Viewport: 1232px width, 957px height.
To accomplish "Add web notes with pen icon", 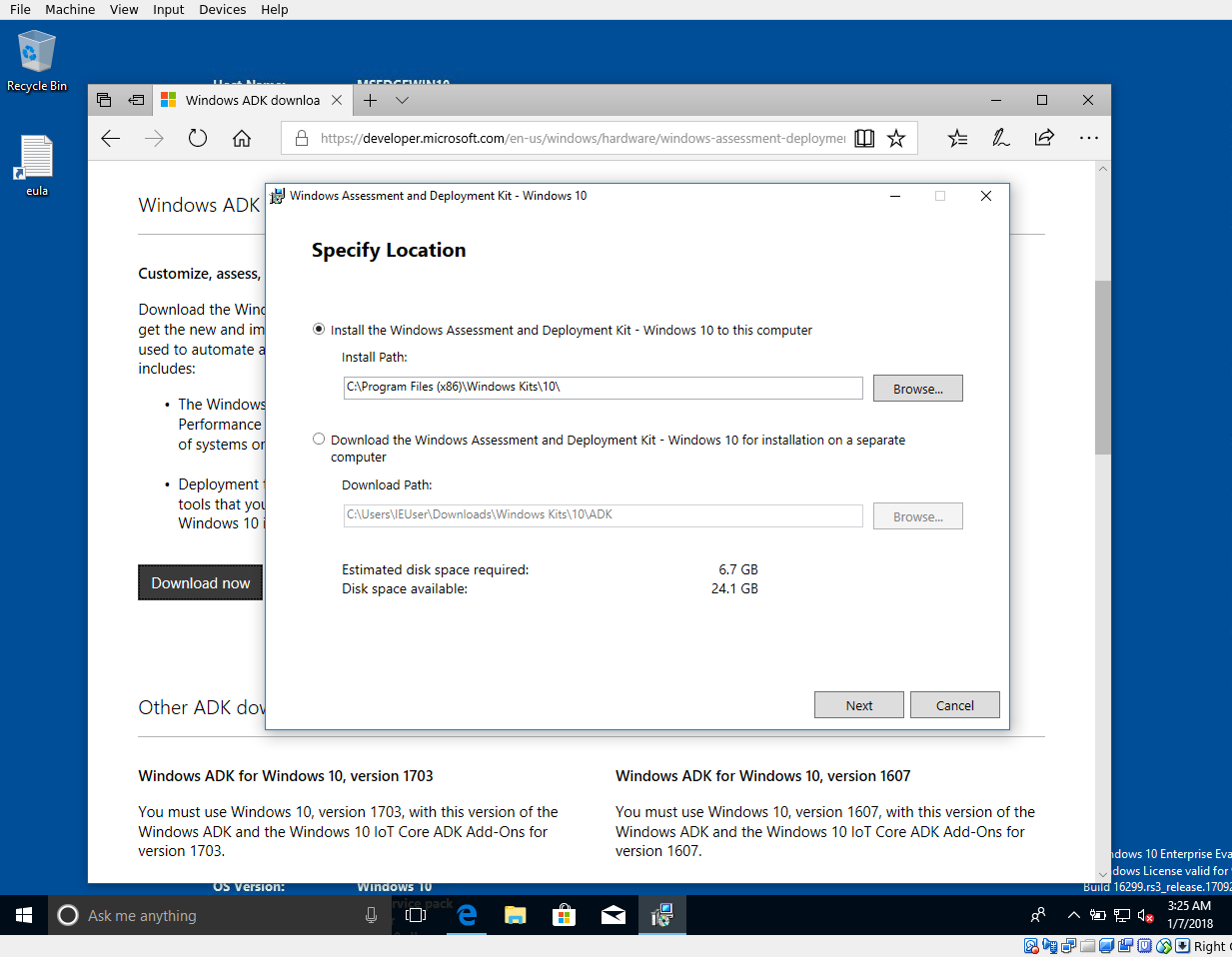I will tap(1000, 138).
